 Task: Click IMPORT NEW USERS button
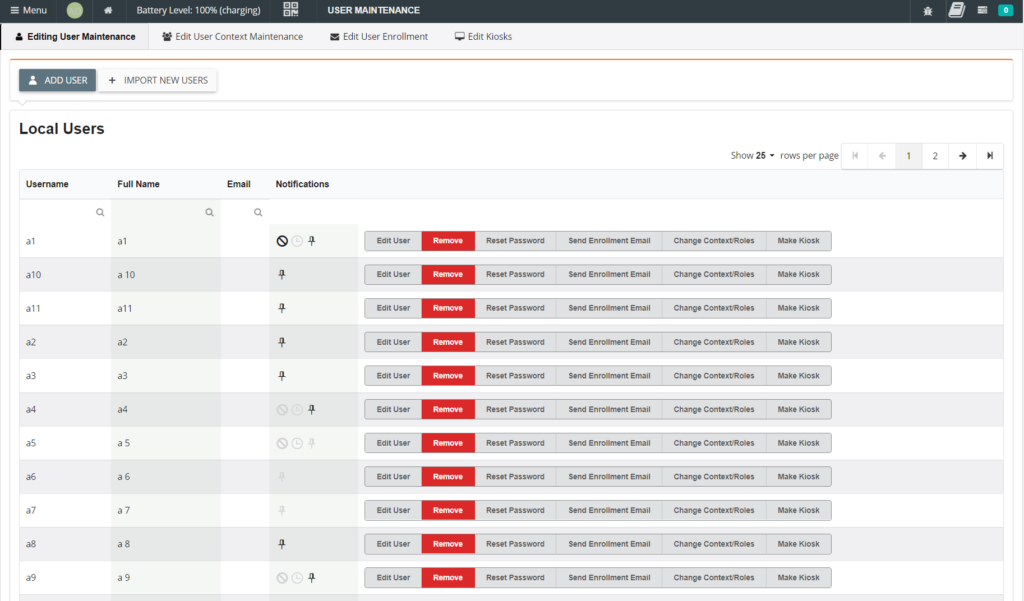(157, 80)
